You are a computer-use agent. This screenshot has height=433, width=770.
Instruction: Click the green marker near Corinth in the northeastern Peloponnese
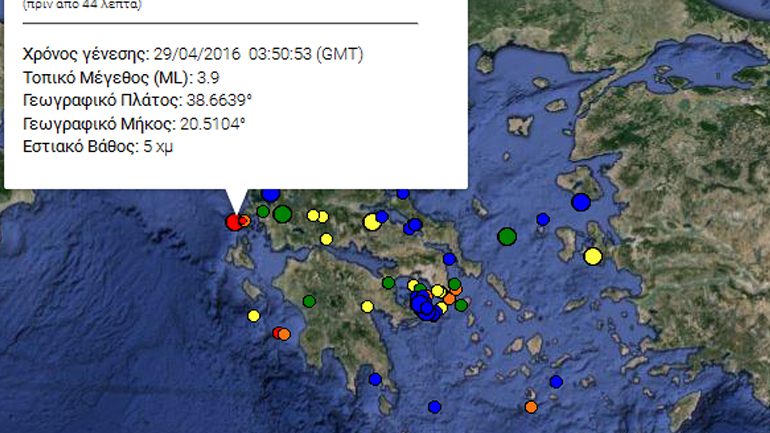(x=388, y=283)
